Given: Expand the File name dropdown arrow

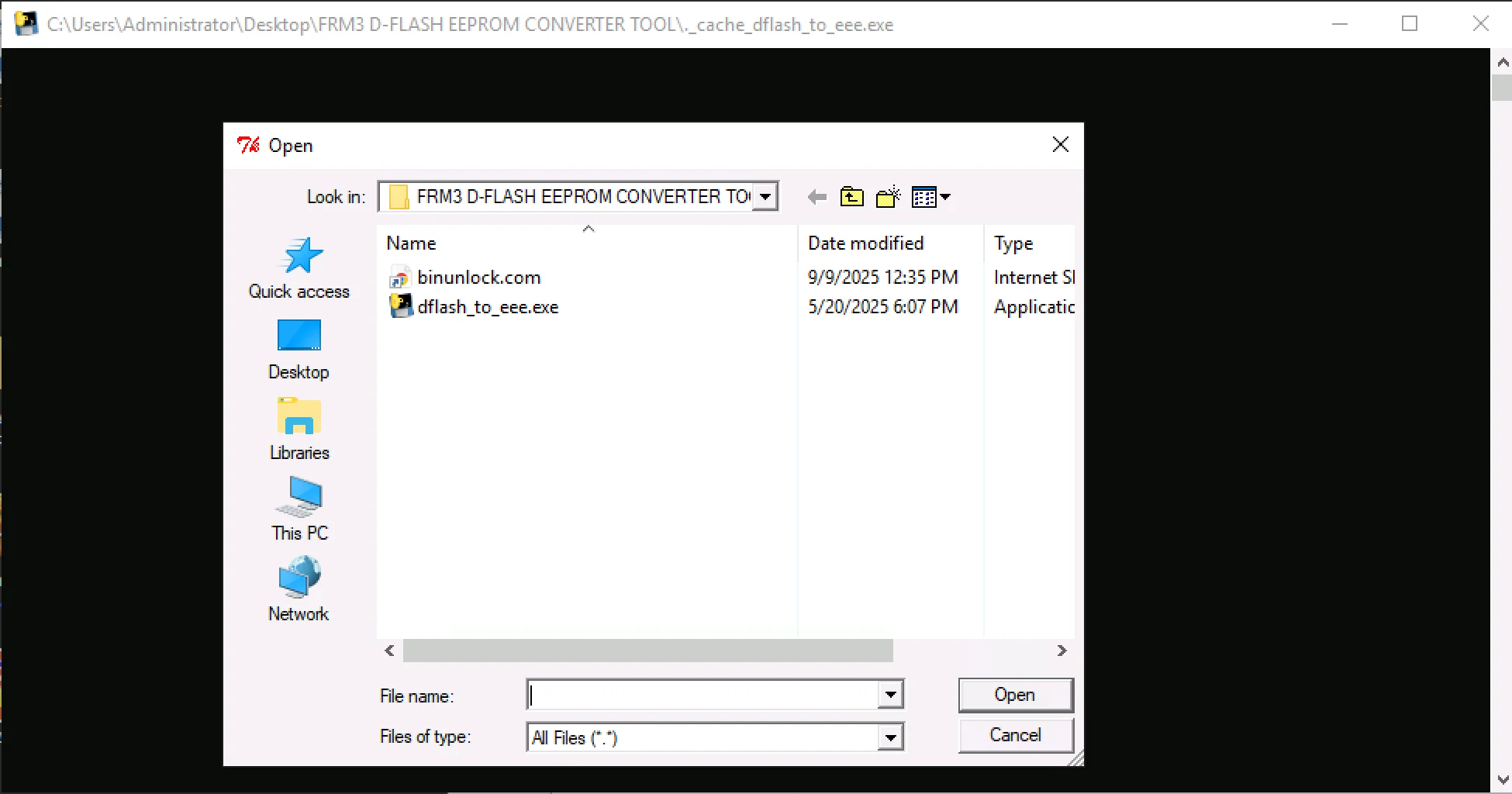Looking at the screenshot, I should pyautogui.click(x=890, y=695).
